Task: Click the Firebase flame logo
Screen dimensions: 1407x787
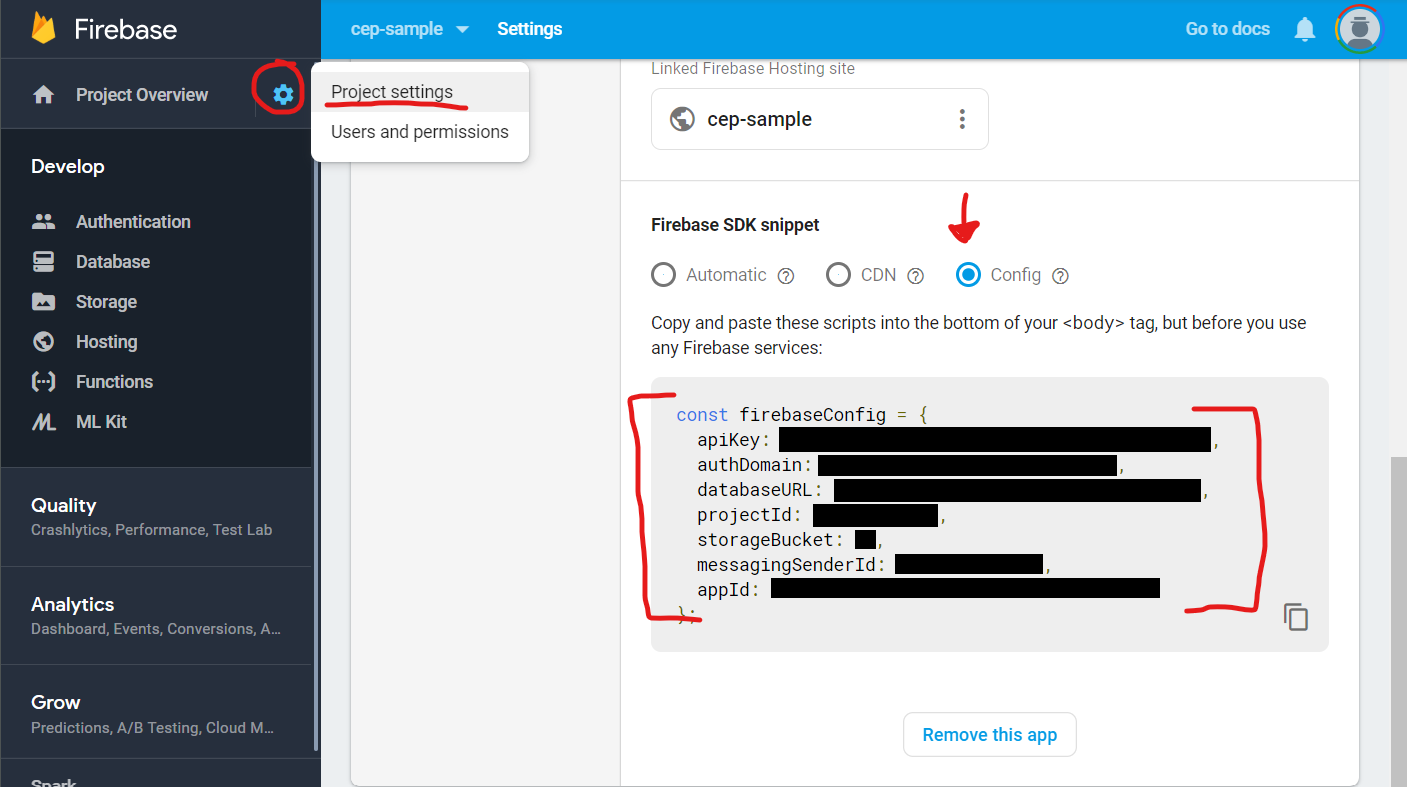Action: (x=44, y=29)
